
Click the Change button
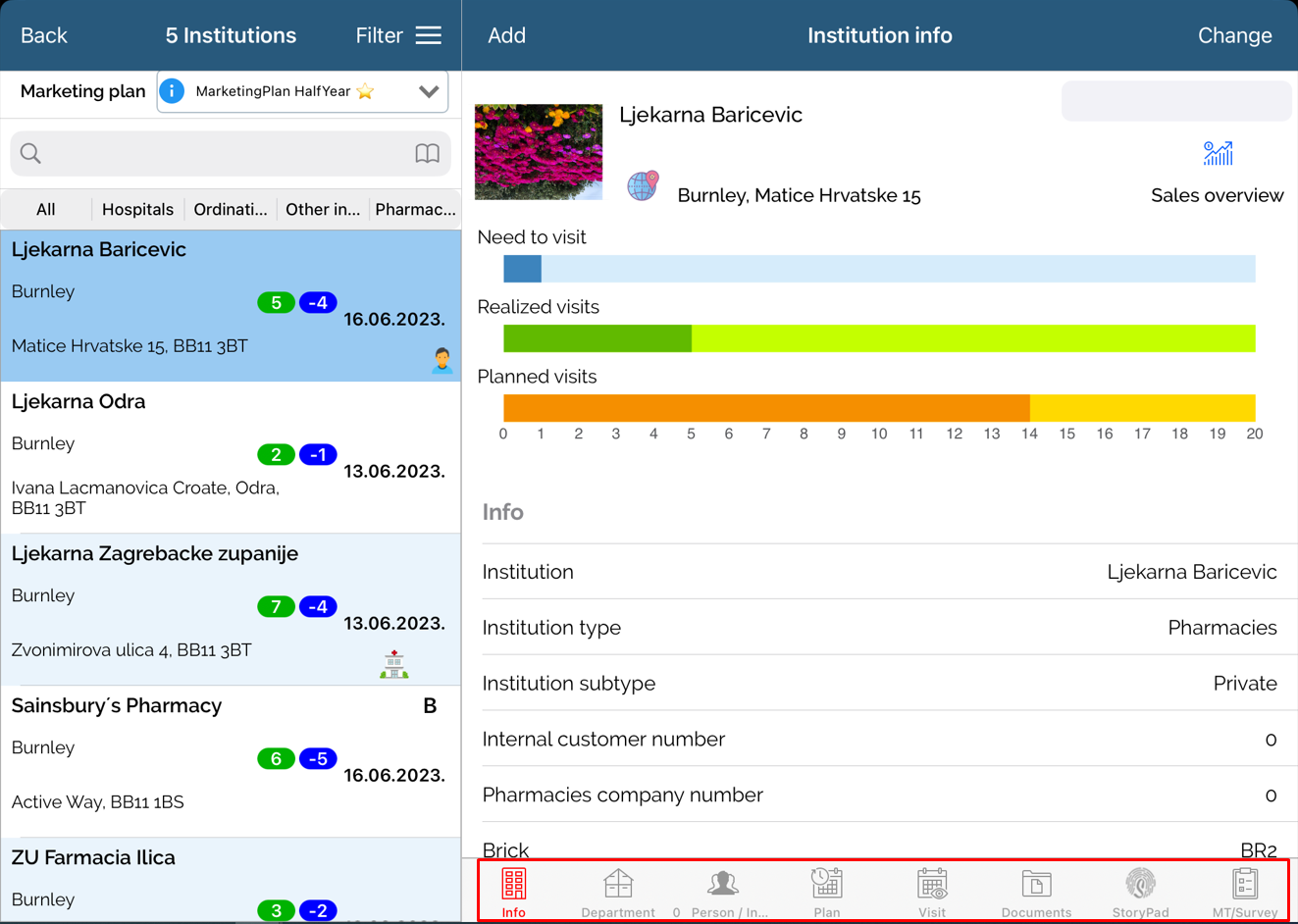(x=1234, y=35)
